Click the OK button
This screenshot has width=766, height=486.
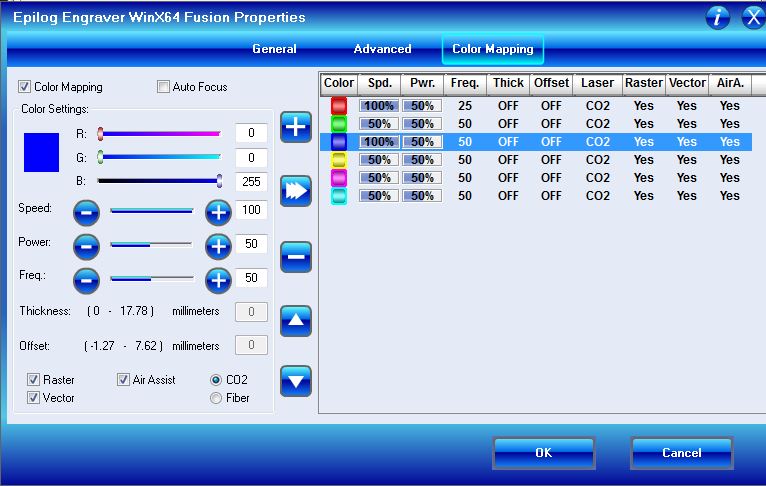[544, 453]
